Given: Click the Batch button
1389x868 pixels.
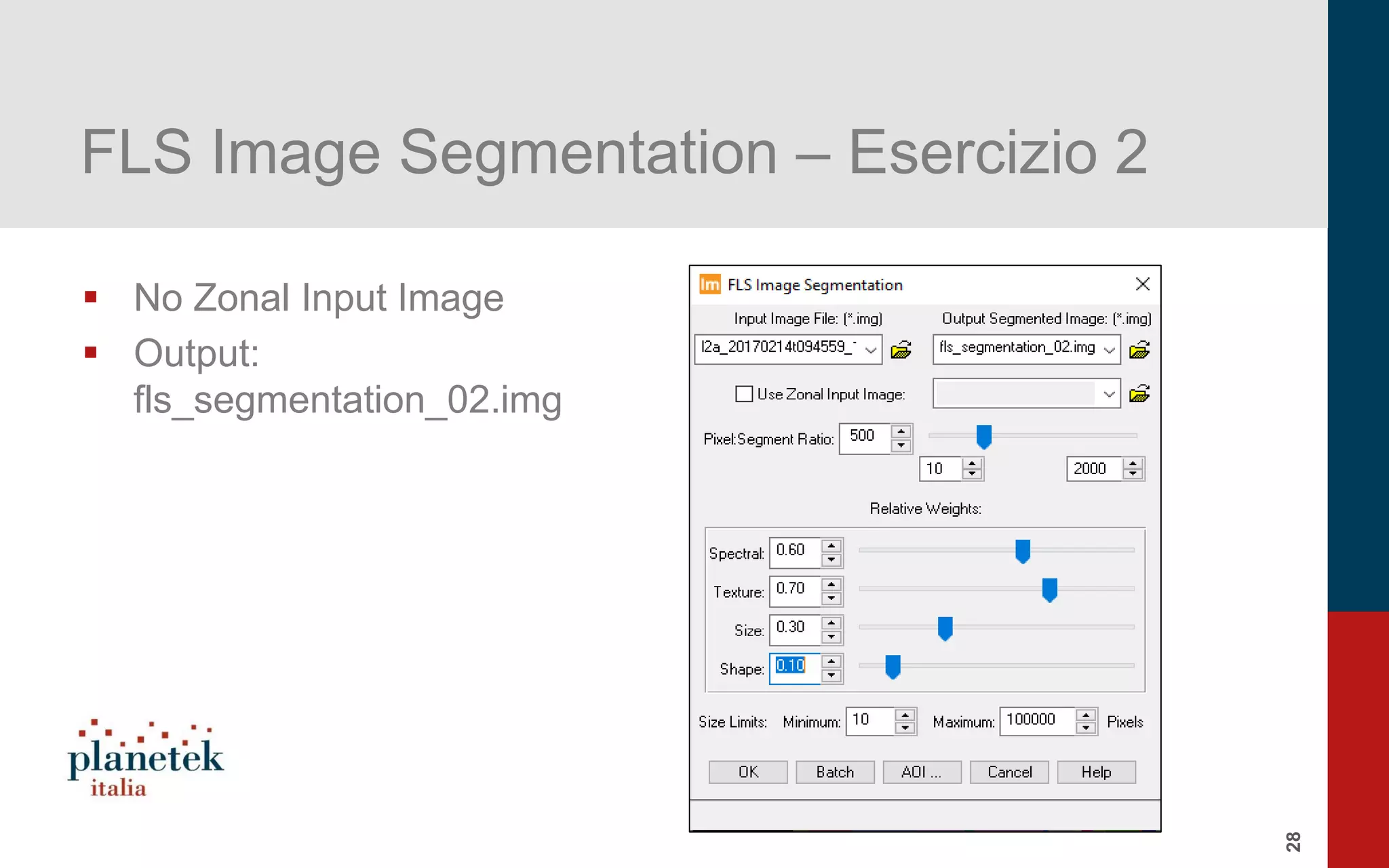Looking at the screenshot, I should [x=835, y=772].
